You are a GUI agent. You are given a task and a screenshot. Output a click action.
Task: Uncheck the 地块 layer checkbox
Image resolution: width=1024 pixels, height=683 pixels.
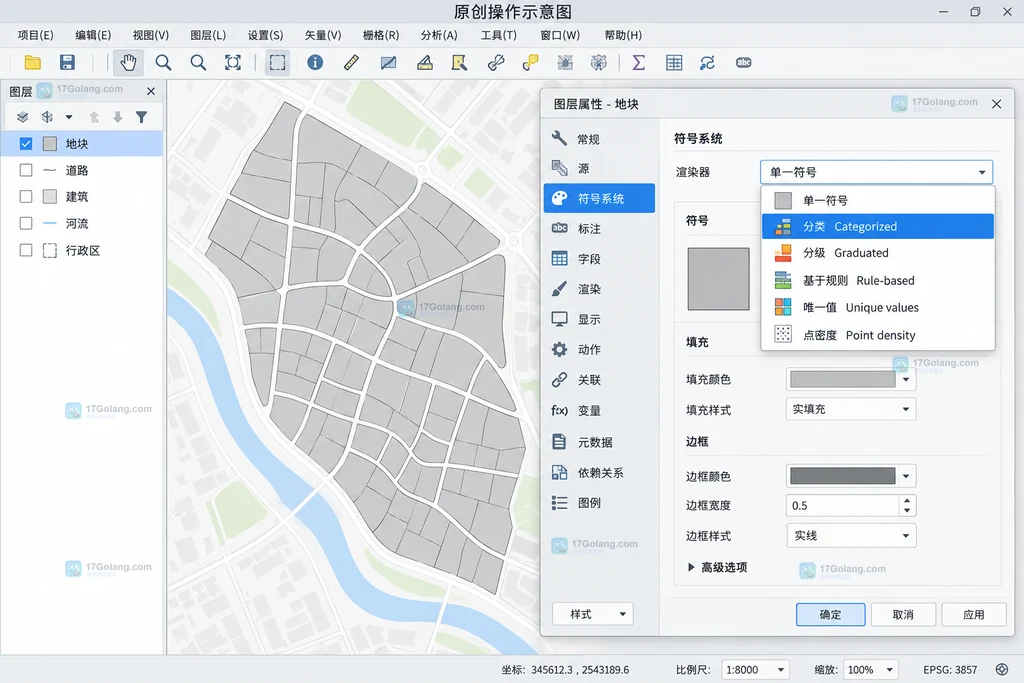pos(25,144)
